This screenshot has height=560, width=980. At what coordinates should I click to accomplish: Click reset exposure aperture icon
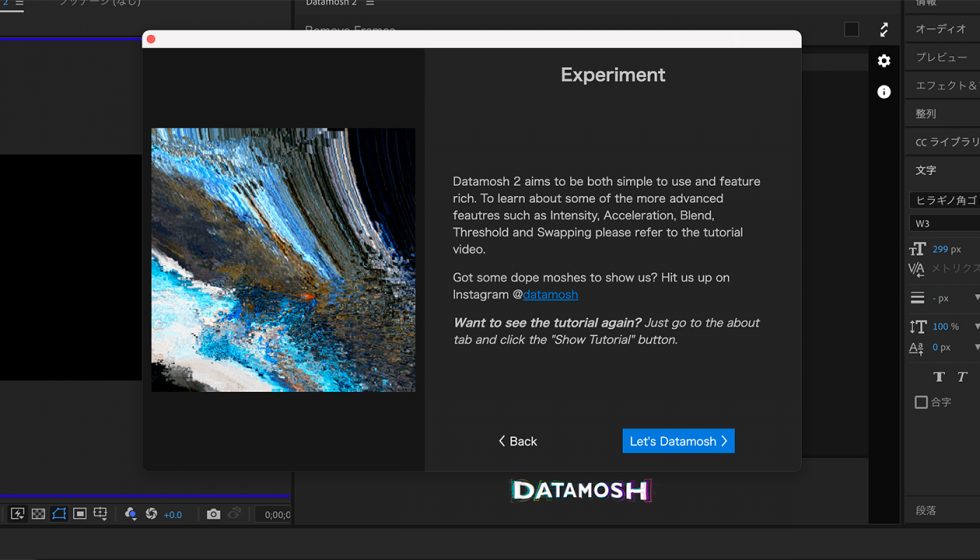tap(151, 514)
